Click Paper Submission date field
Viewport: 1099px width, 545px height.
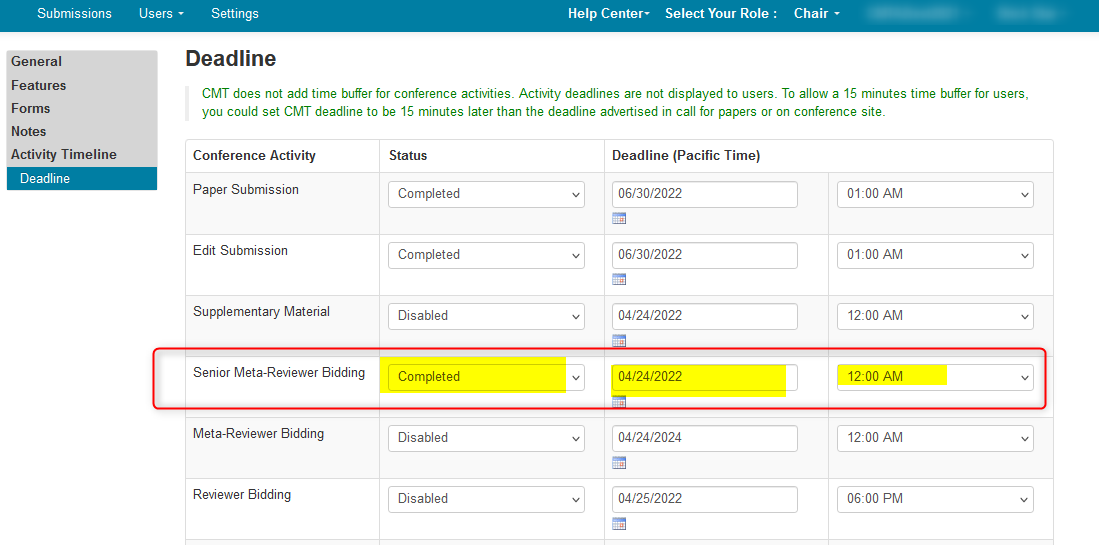[x=704, y=194]
